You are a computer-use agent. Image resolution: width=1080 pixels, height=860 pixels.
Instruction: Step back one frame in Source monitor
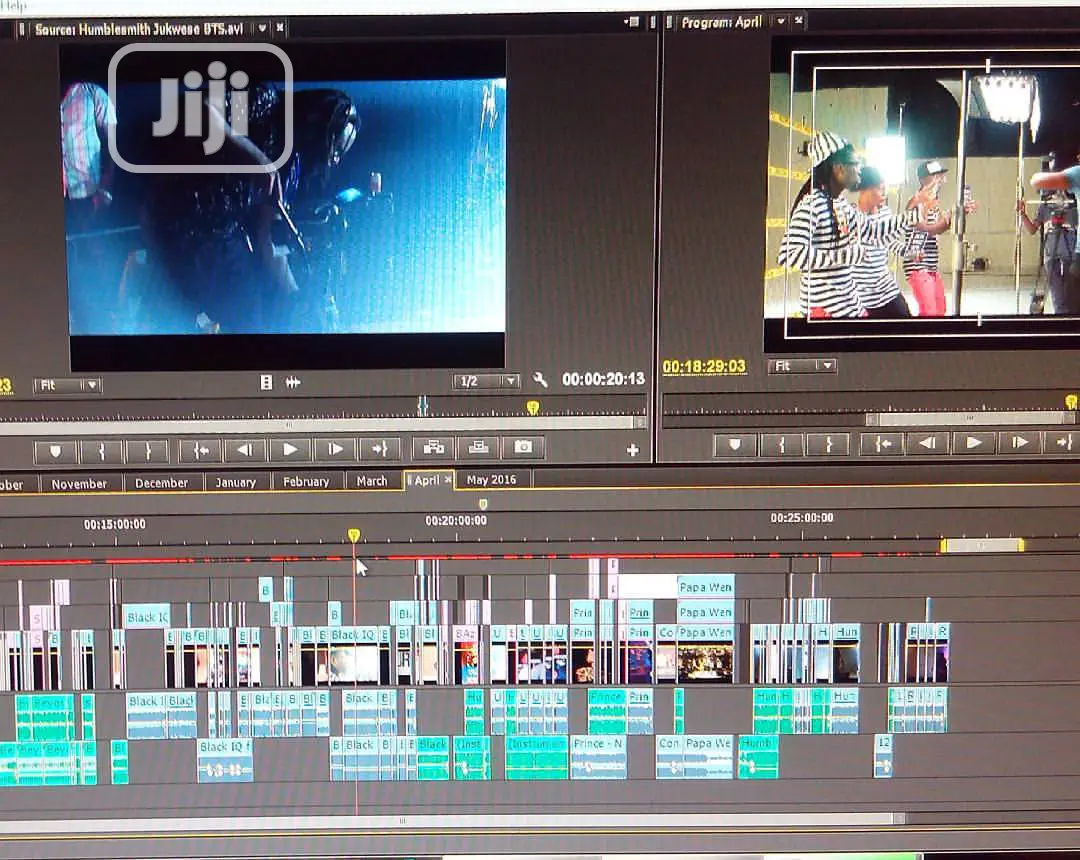click(x=245, y=450)
